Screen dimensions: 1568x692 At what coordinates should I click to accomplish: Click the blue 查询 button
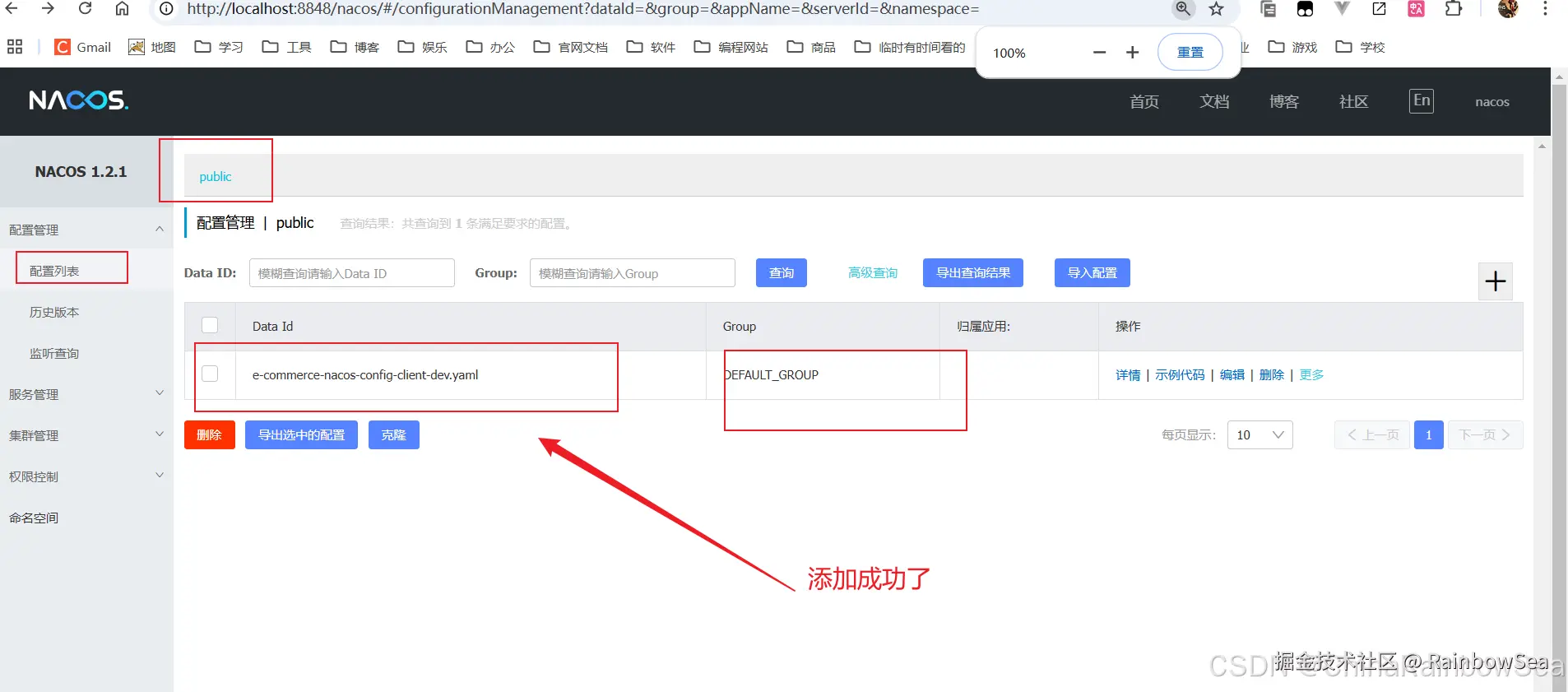click(x=782, y=273)
